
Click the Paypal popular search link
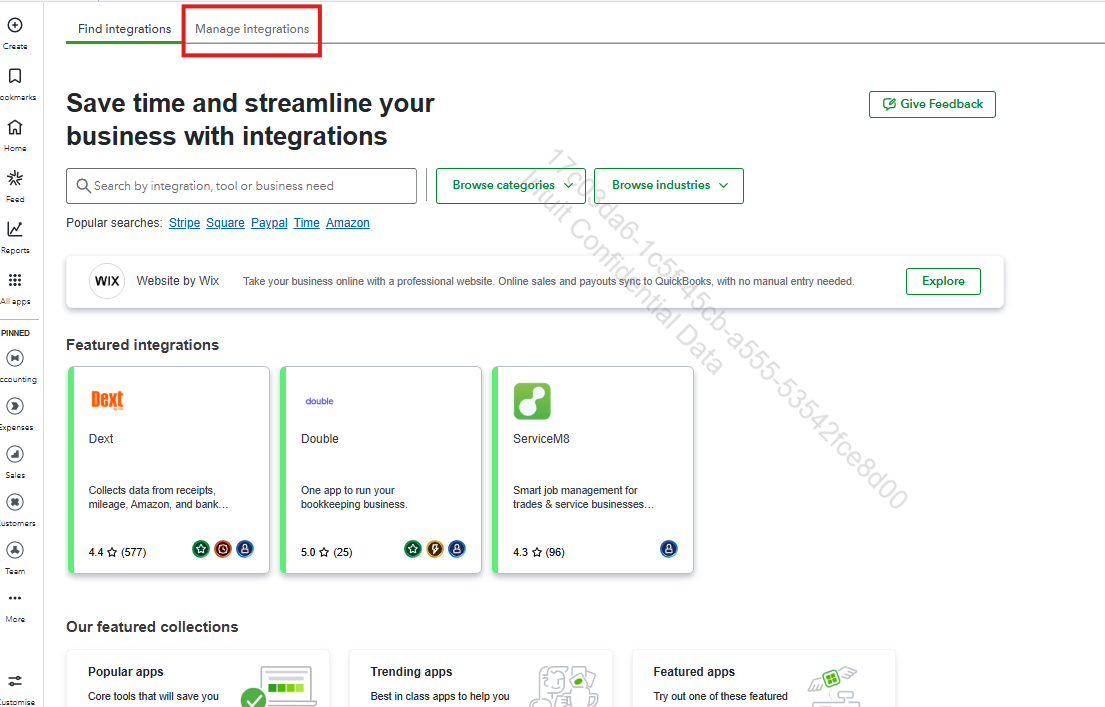coord(269,223)
